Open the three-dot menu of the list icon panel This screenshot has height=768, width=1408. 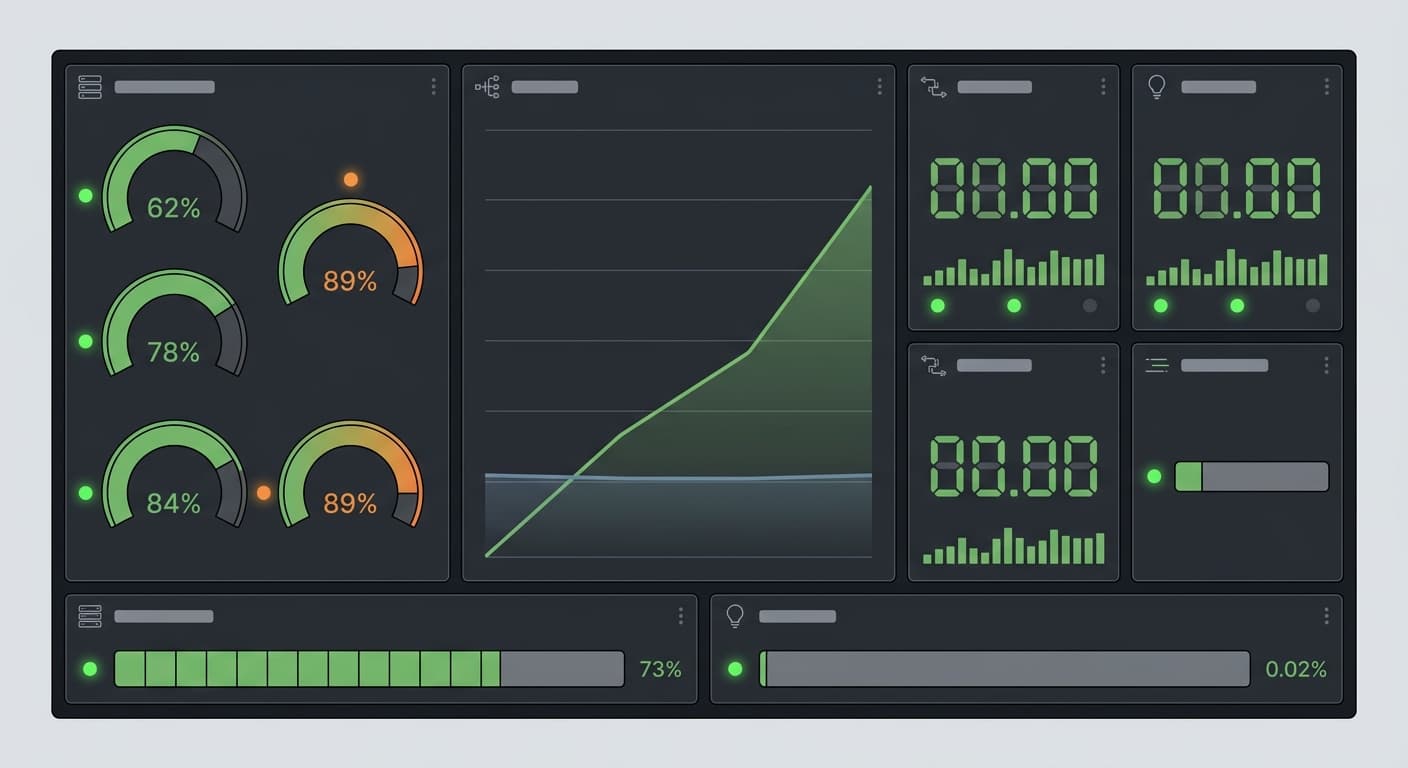[x=1326, y=366]
